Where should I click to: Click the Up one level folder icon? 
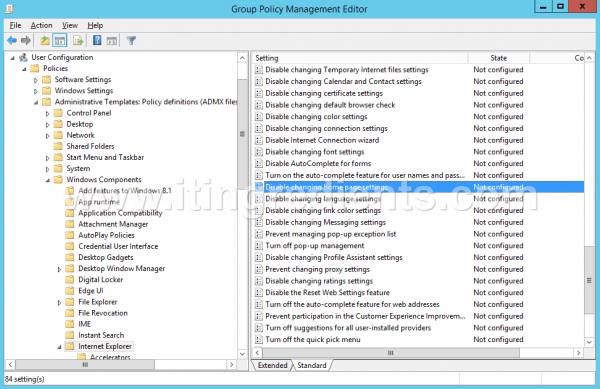click(45, 40)
